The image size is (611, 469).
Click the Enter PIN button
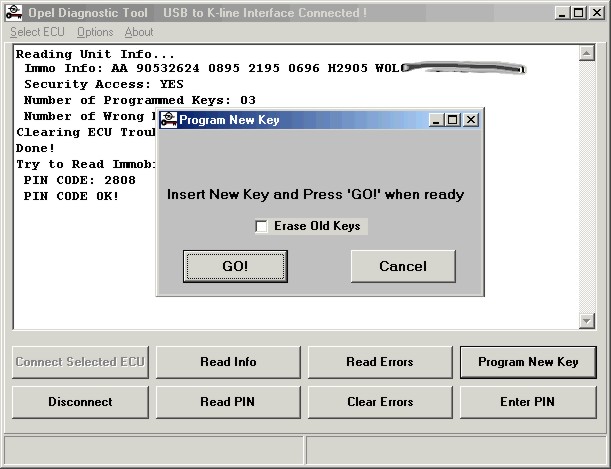click(x=528, y=402)
